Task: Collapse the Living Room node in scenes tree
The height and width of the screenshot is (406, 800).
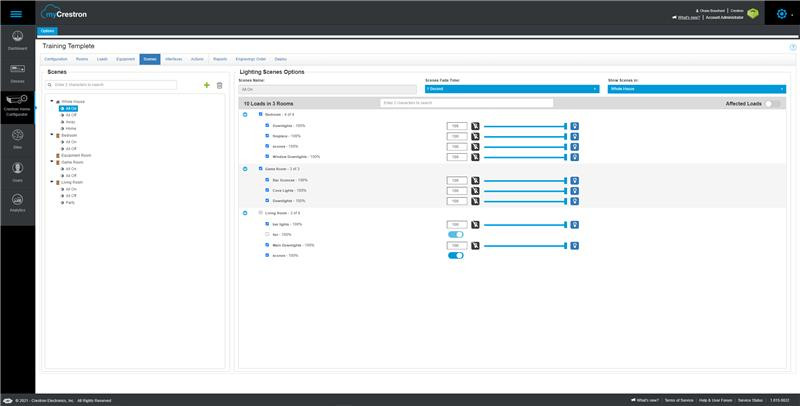Action: (52, 182)
